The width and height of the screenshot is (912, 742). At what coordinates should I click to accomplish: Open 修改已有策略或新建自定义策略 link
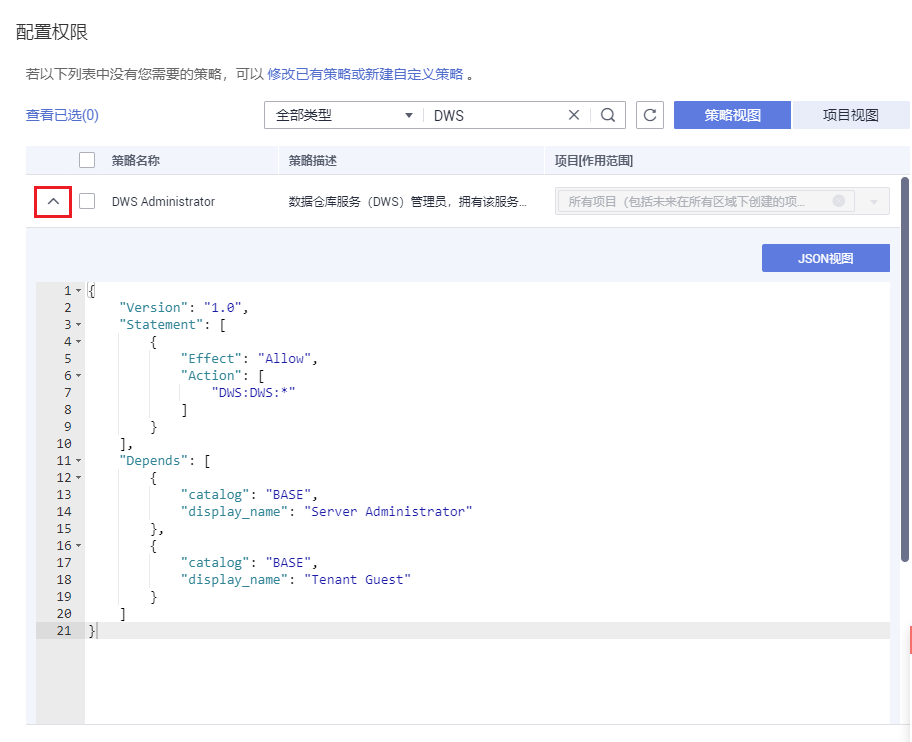pyautogui.click(x=365, y=74)
